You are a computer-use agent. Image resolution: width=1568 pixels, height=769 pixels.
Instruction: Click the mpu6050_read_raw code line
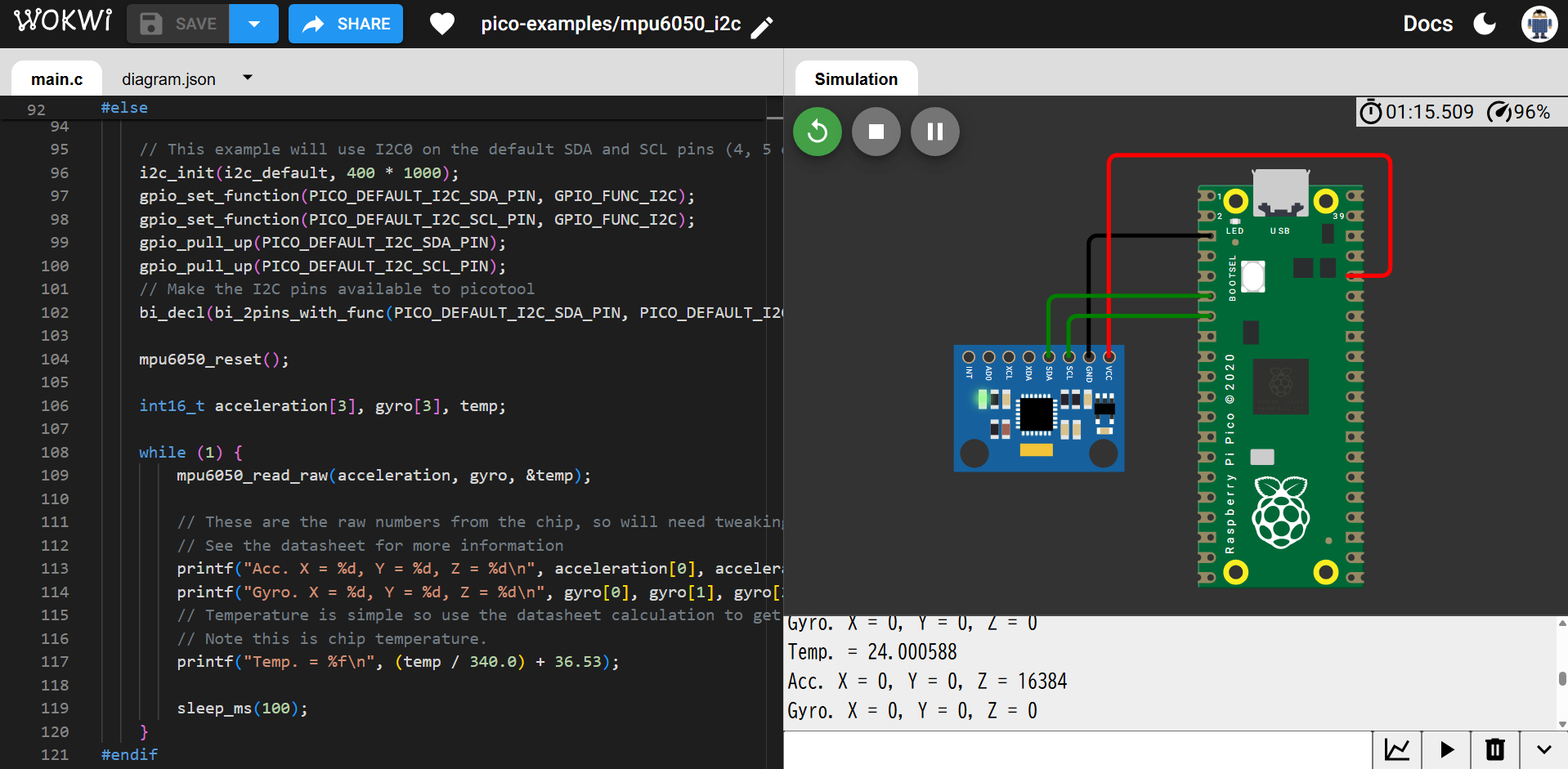tap(384, 476)
